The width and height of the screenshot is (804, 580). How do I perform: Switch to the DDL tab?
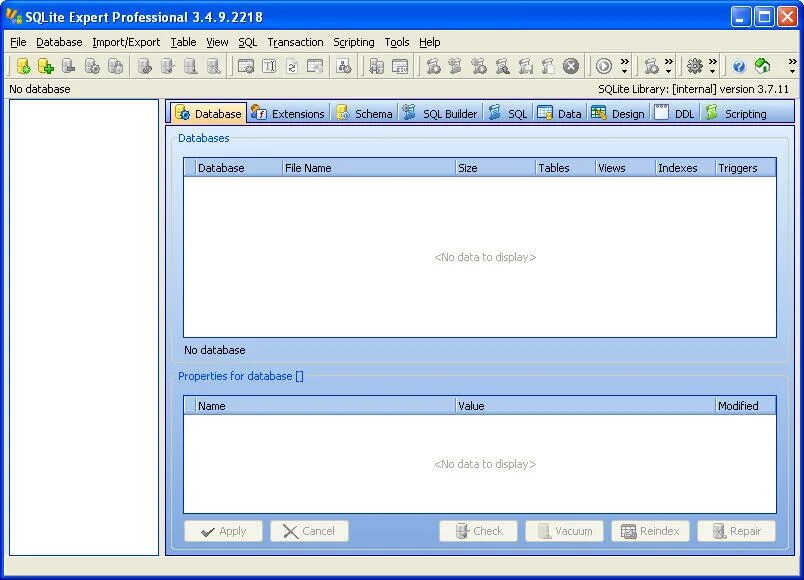pos(674,113)
